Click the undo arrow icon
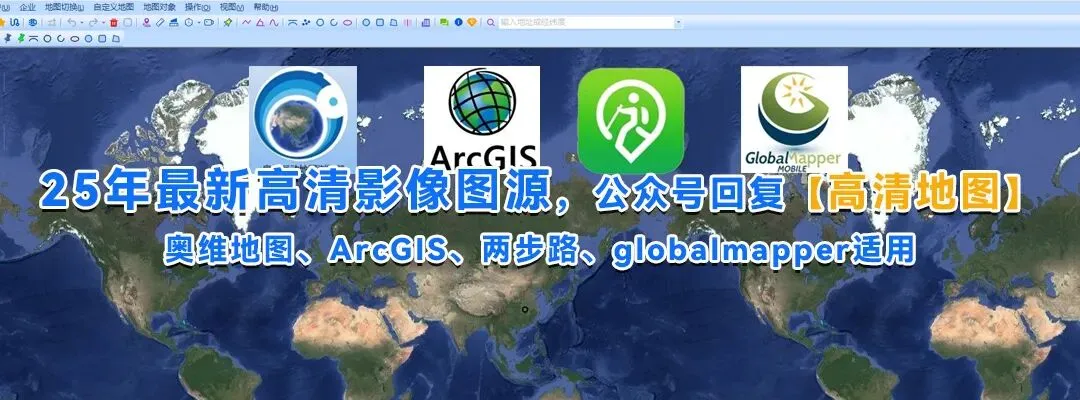 point(72,22)
